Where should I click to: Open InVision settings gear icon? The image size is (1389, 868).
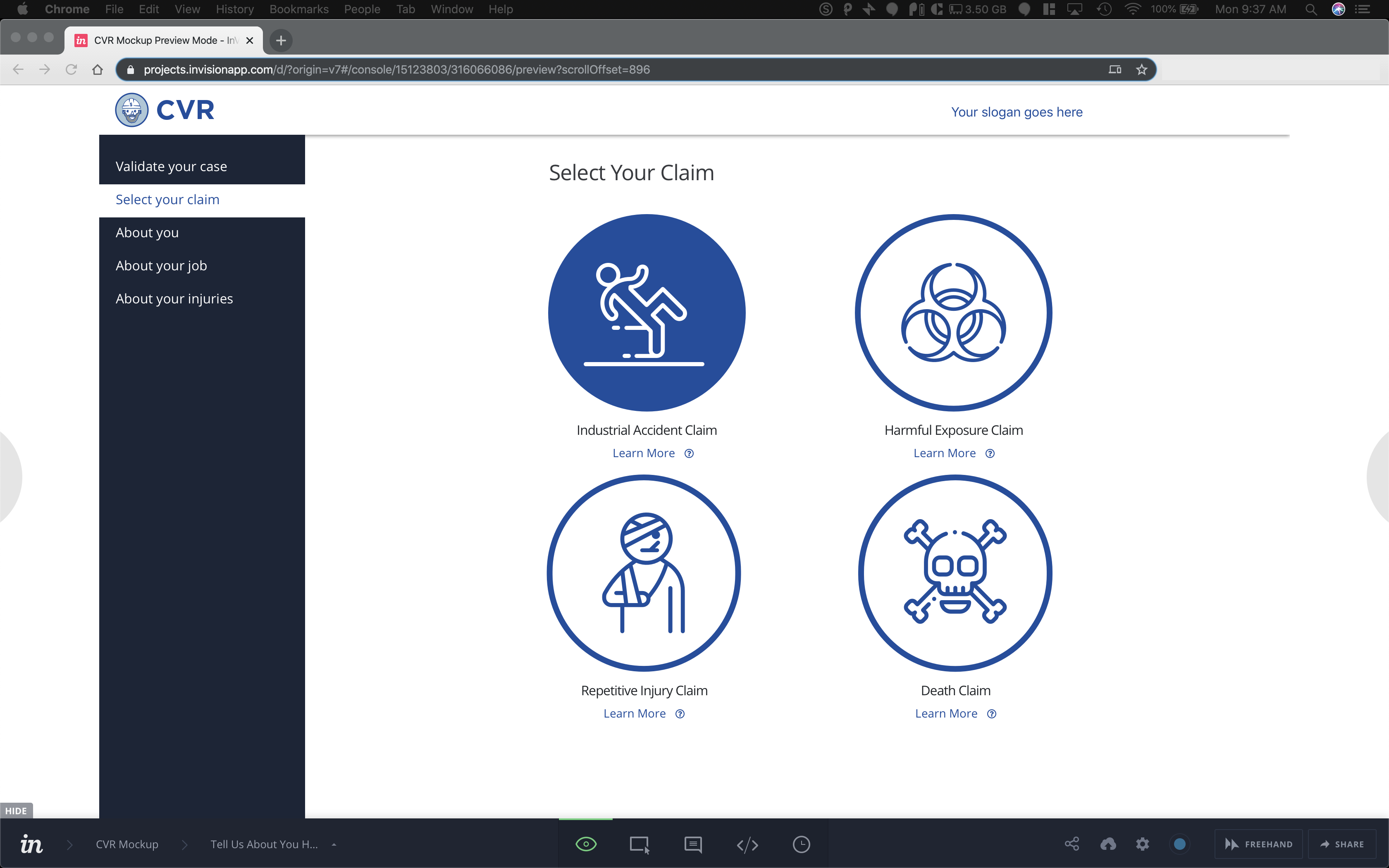click(x=1142, y=844)
